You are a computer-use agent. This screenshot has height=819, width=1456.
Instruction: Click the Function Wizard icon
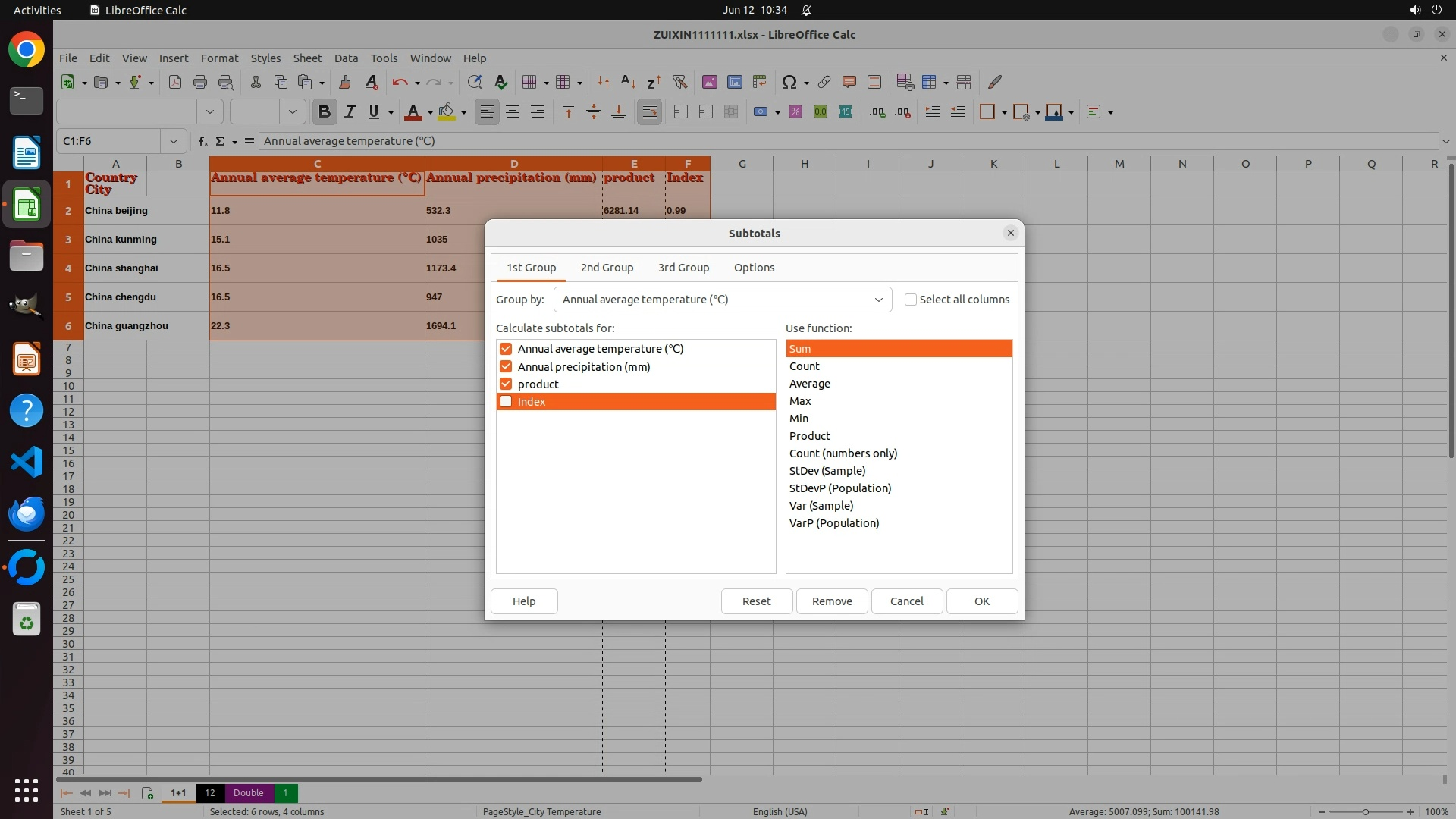(202, 141)
